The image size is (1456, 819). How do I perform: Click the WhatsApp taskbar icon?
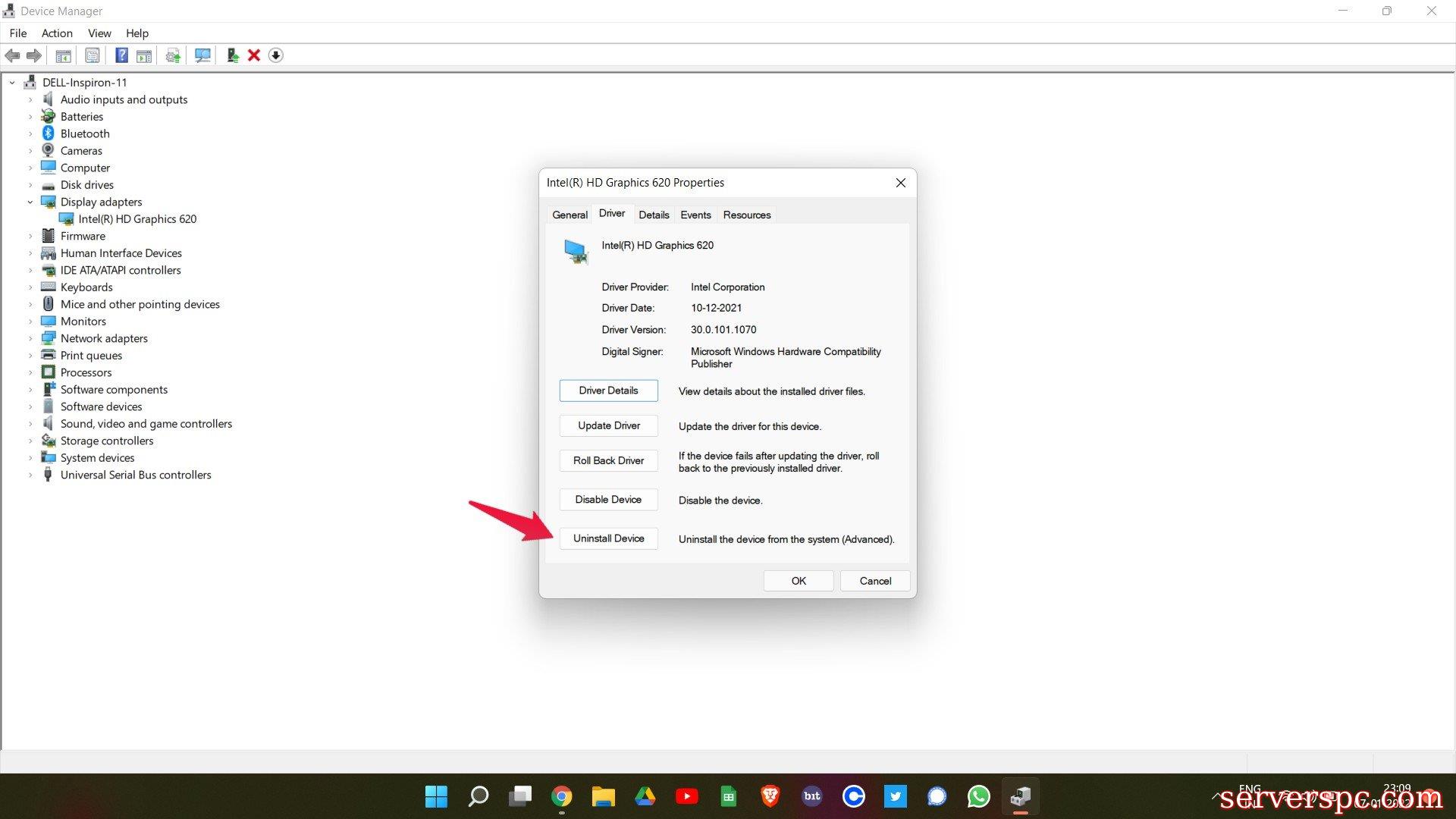coord(978,796)
